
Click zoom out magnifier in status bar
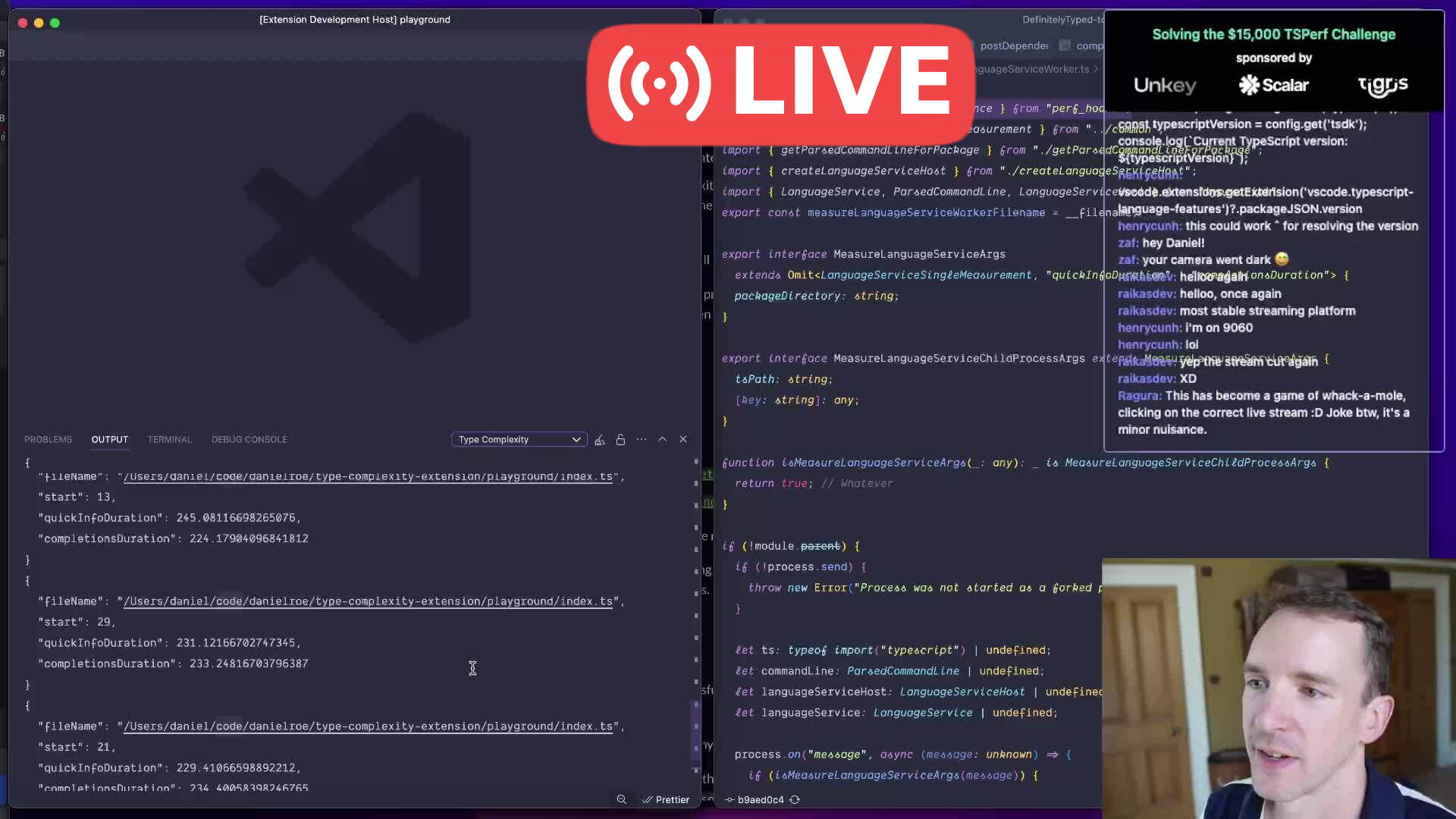(x=622, y=799)
